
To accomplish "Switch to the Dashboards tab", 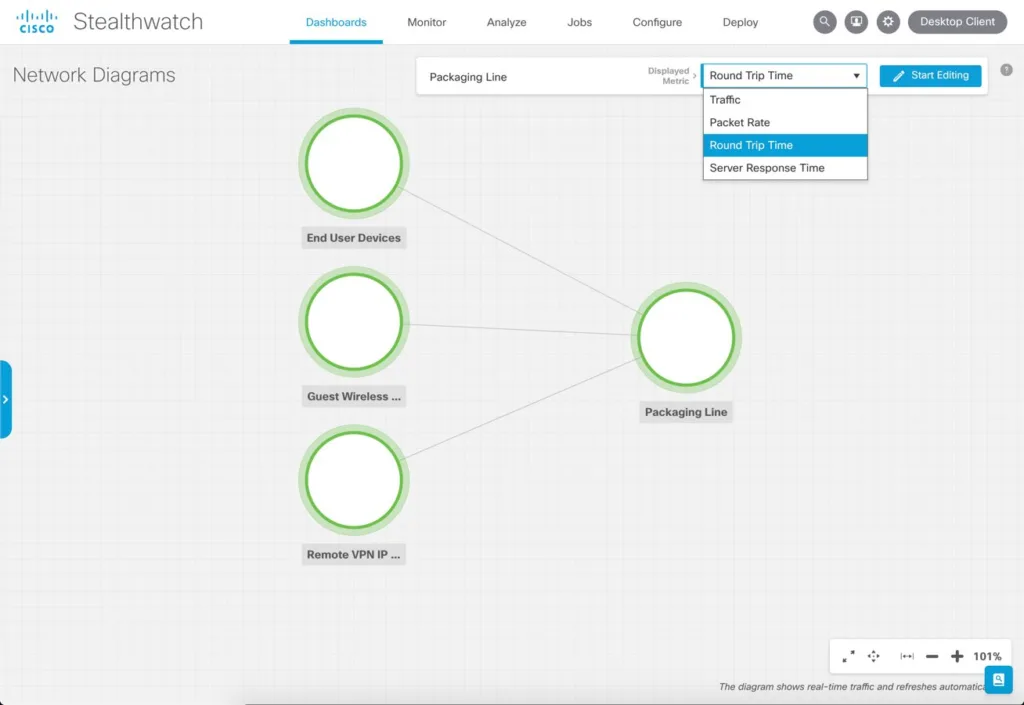I will [x=336, y=22].
